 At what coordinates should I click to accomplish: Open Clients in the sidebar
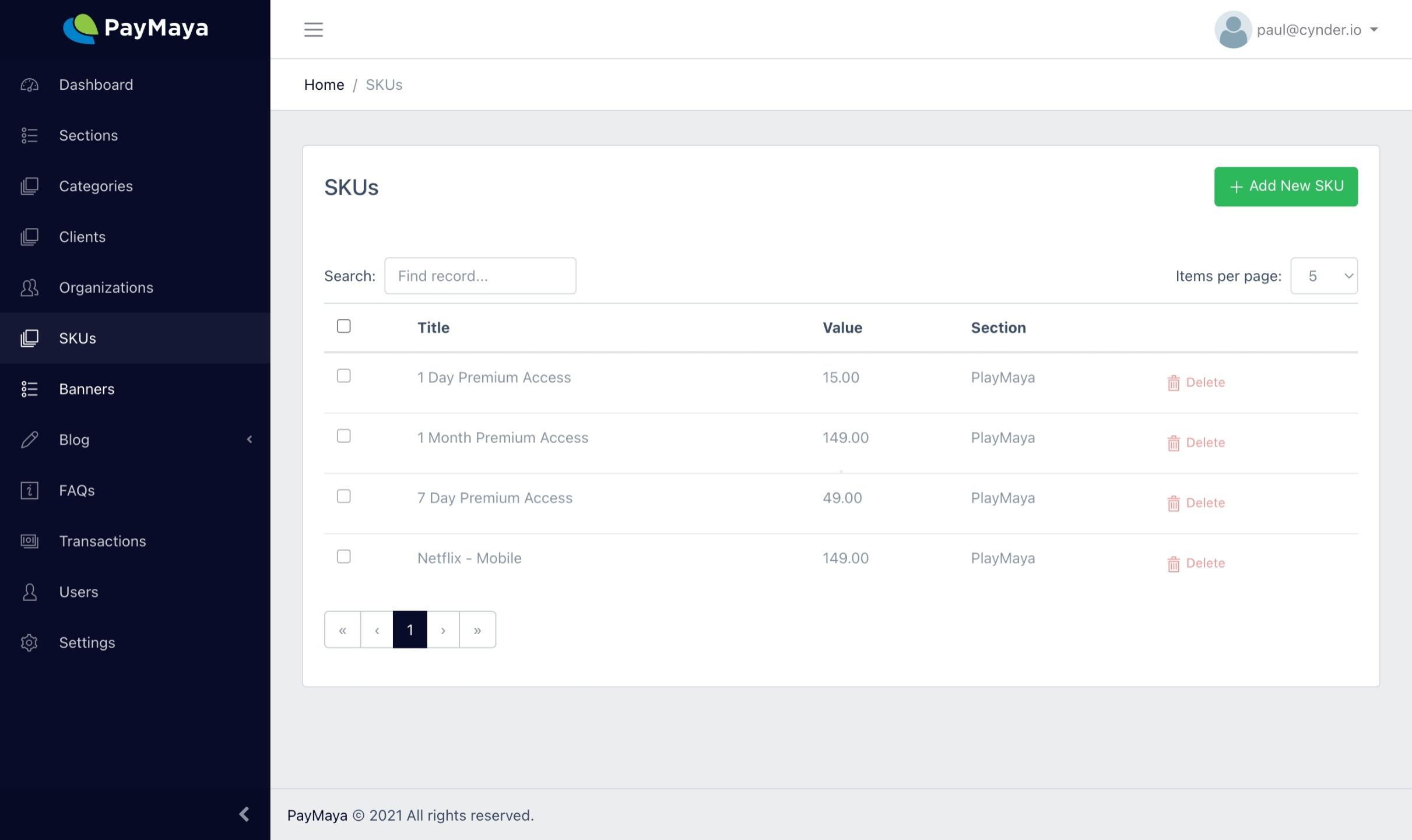pyautogui.click(x=82, y=237)
